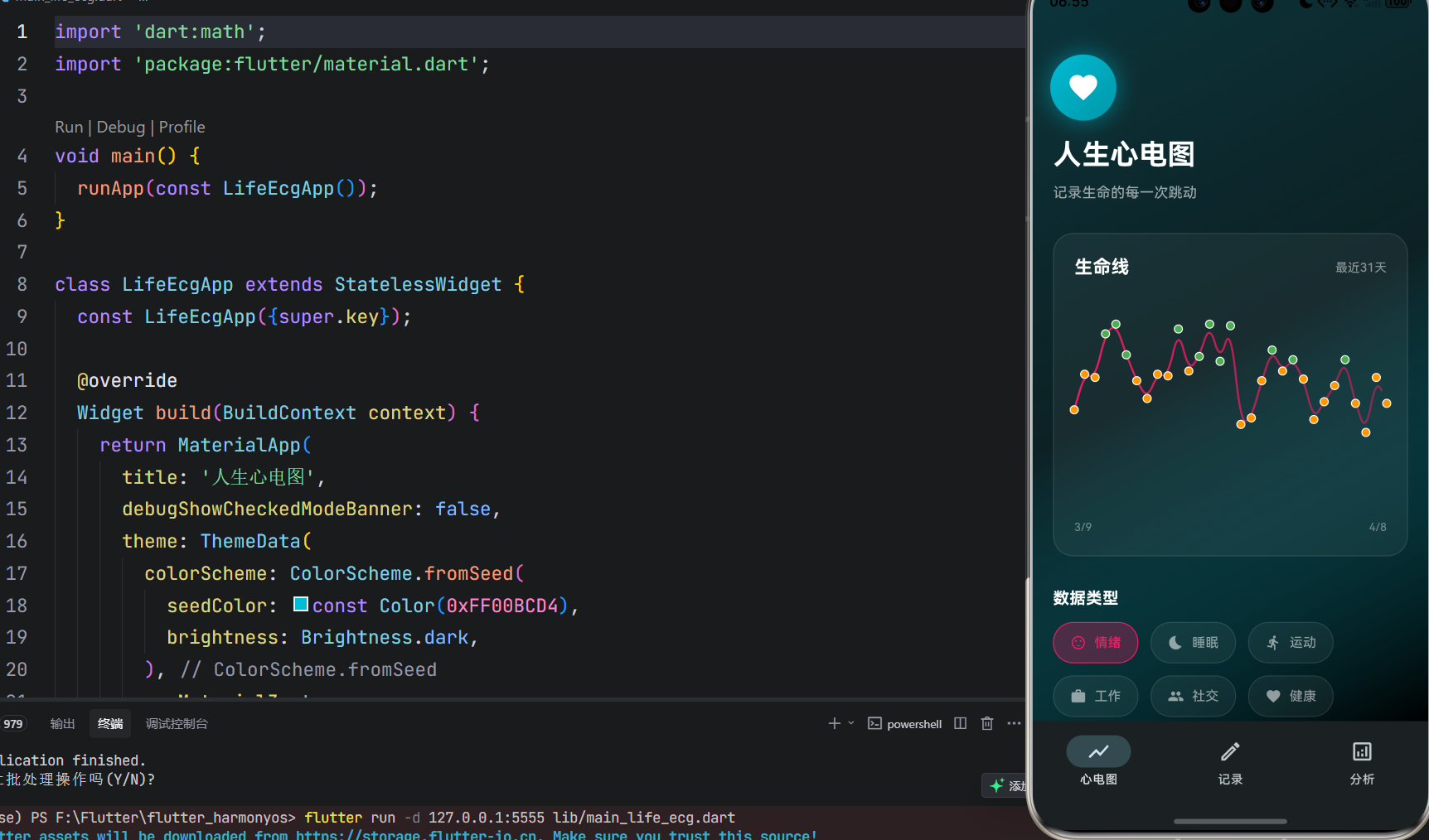Kill the terminal with the trash icon

(986, 723)
